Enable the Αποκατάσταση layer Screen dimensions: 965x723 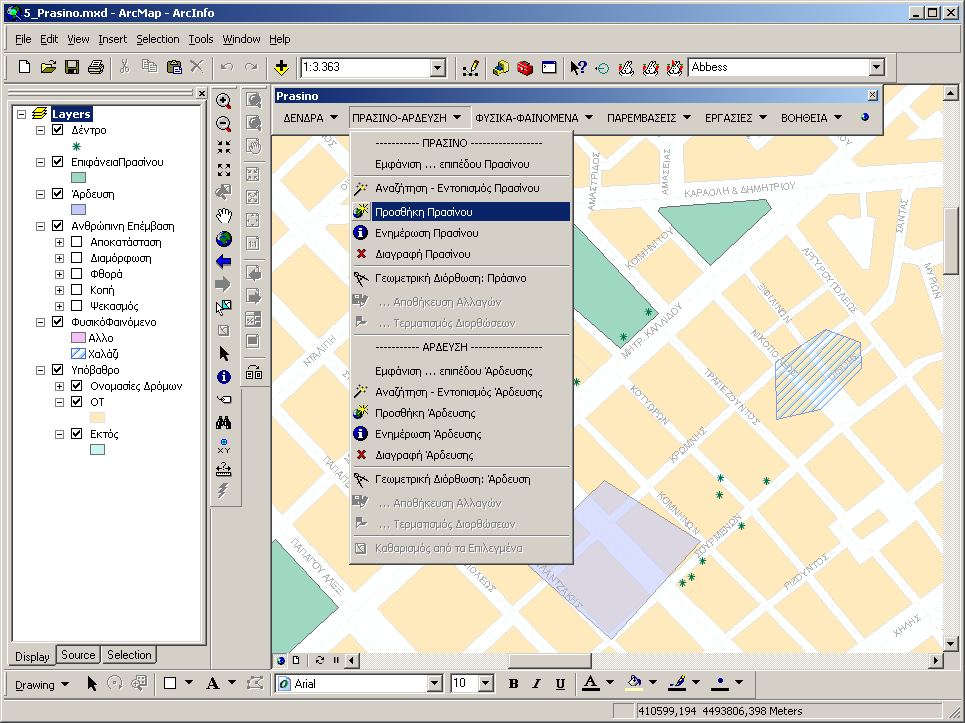coord(77,242)
